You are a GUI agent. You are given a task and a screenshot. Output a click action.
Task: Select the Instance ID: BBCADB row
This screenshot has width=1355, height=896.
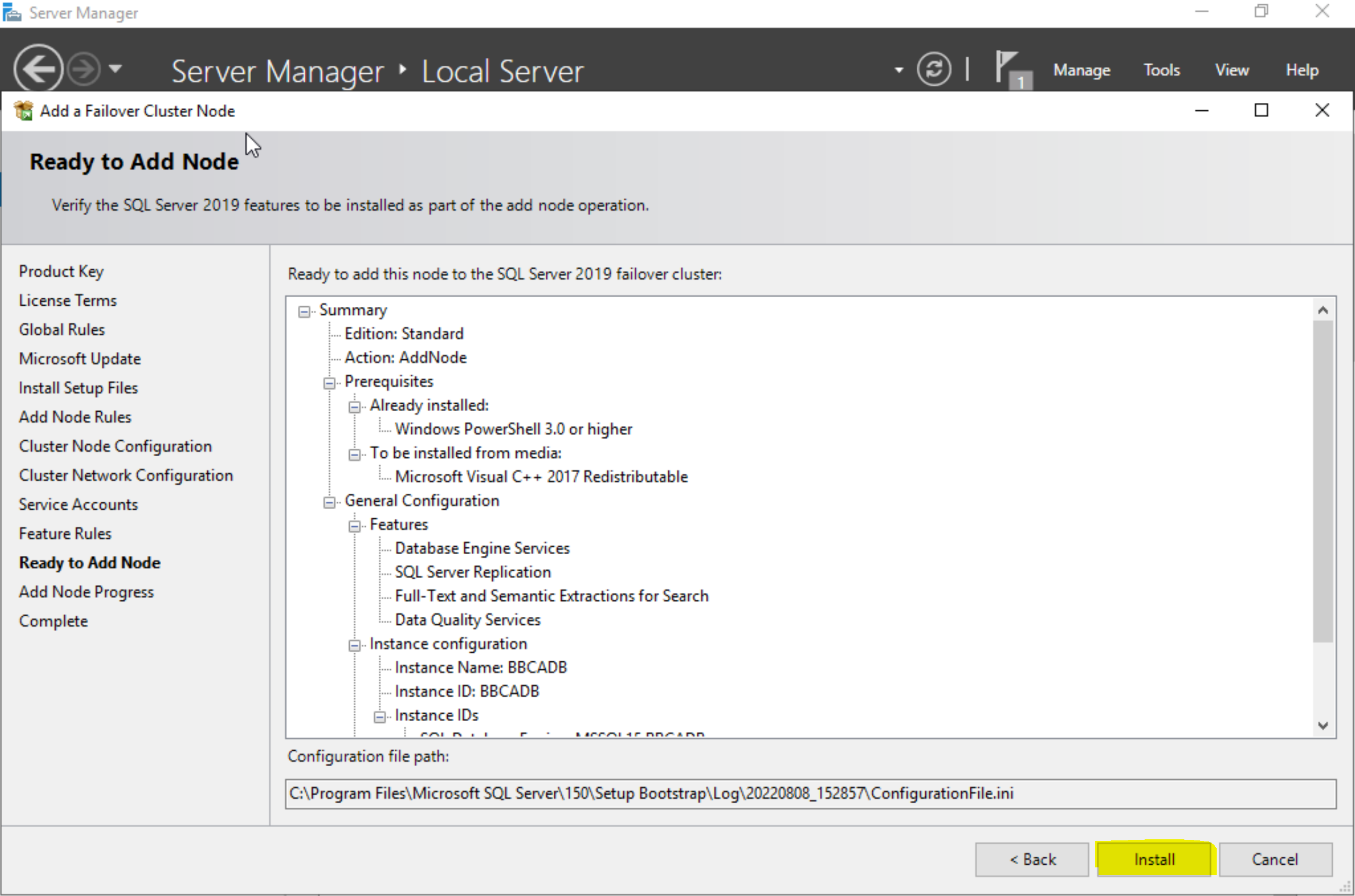[x=467, y=691]
